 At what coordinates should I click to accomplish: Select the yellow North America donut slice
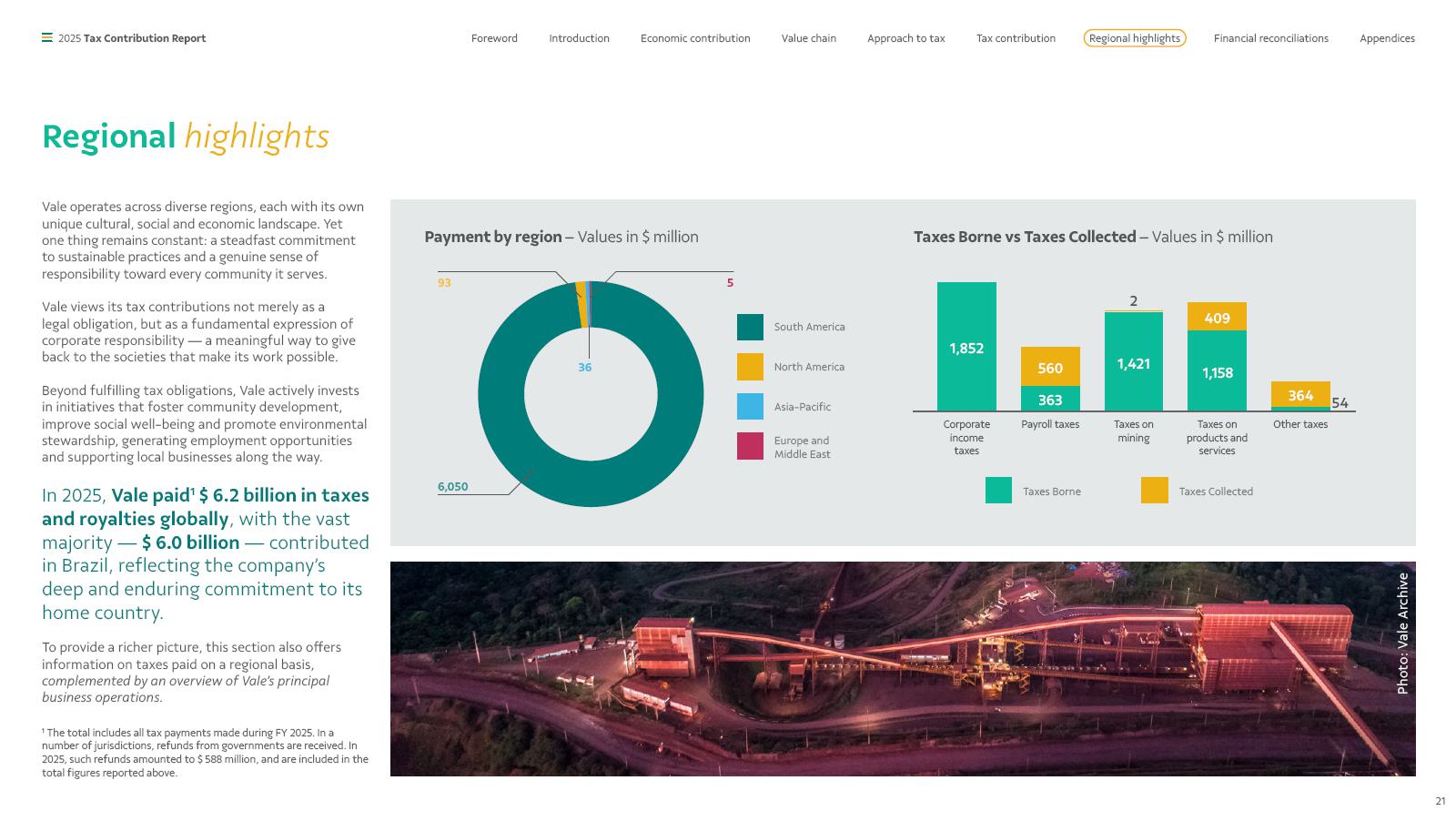(x=581, y=305)
